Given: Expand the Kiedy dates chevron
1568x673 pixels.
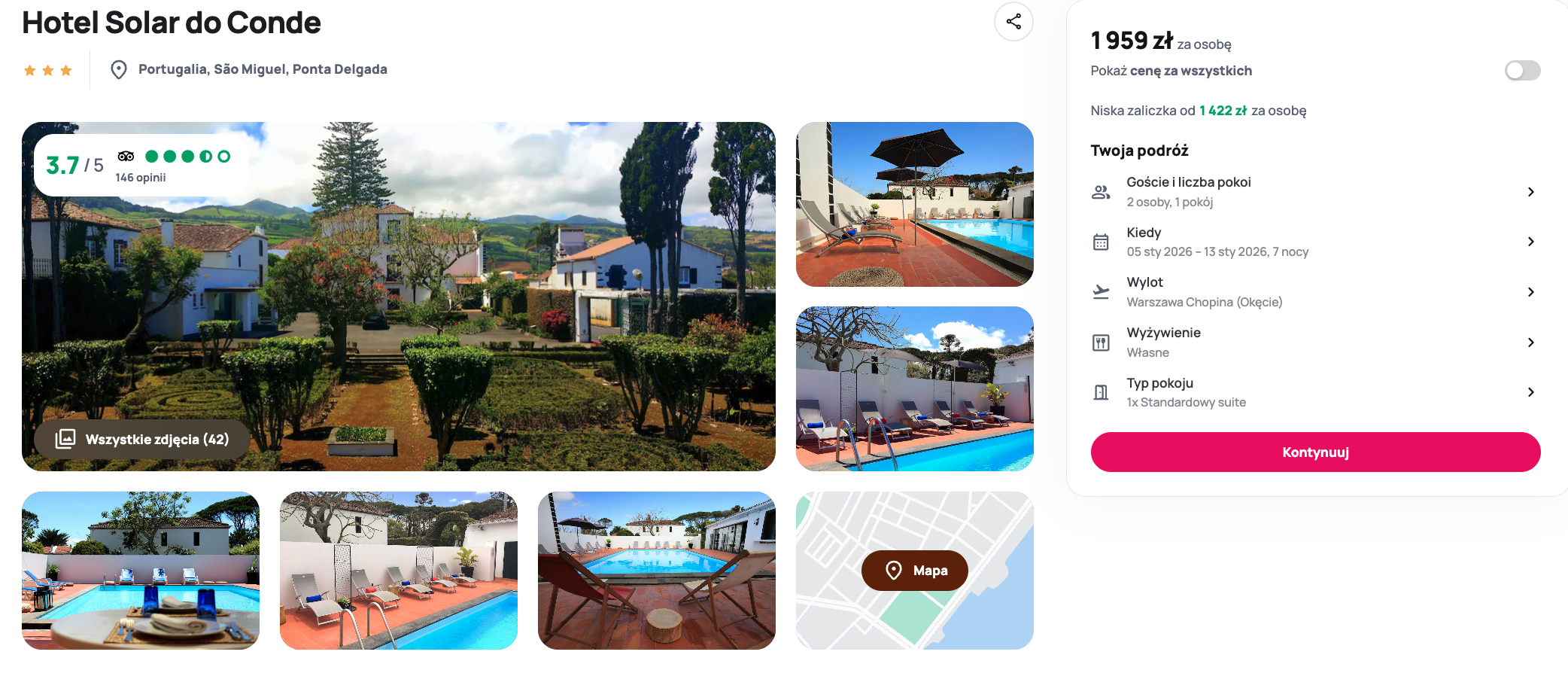Looking at the screenshot, I should 1530,242.
